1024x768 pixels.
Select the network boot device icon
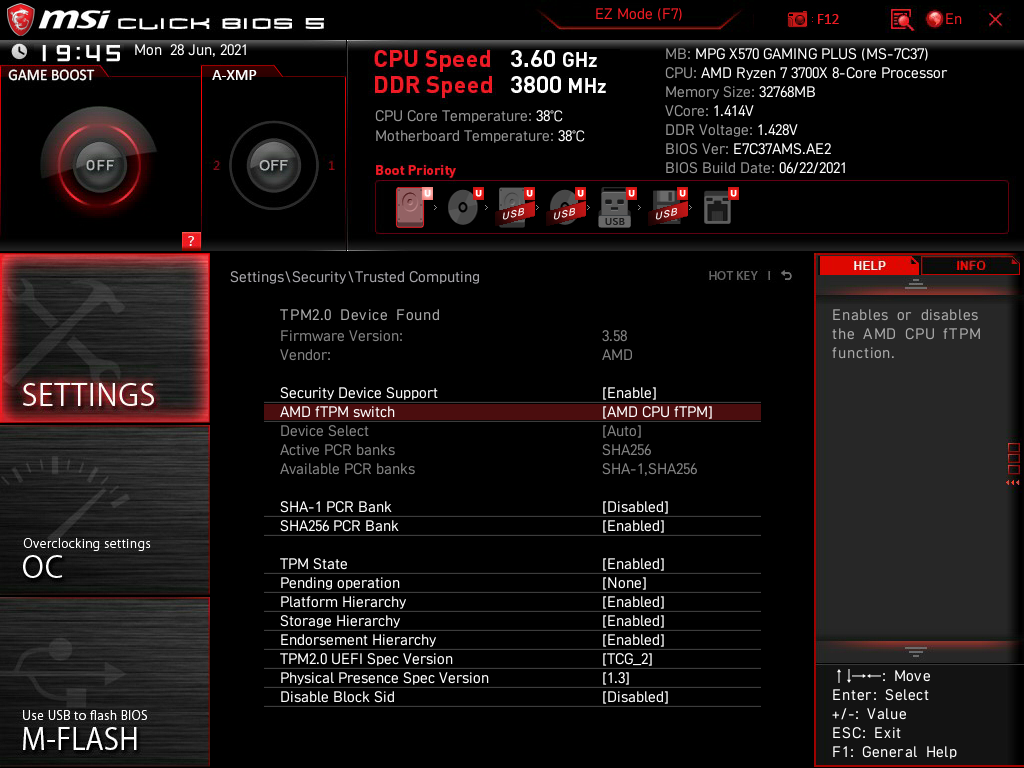[718, 208]
